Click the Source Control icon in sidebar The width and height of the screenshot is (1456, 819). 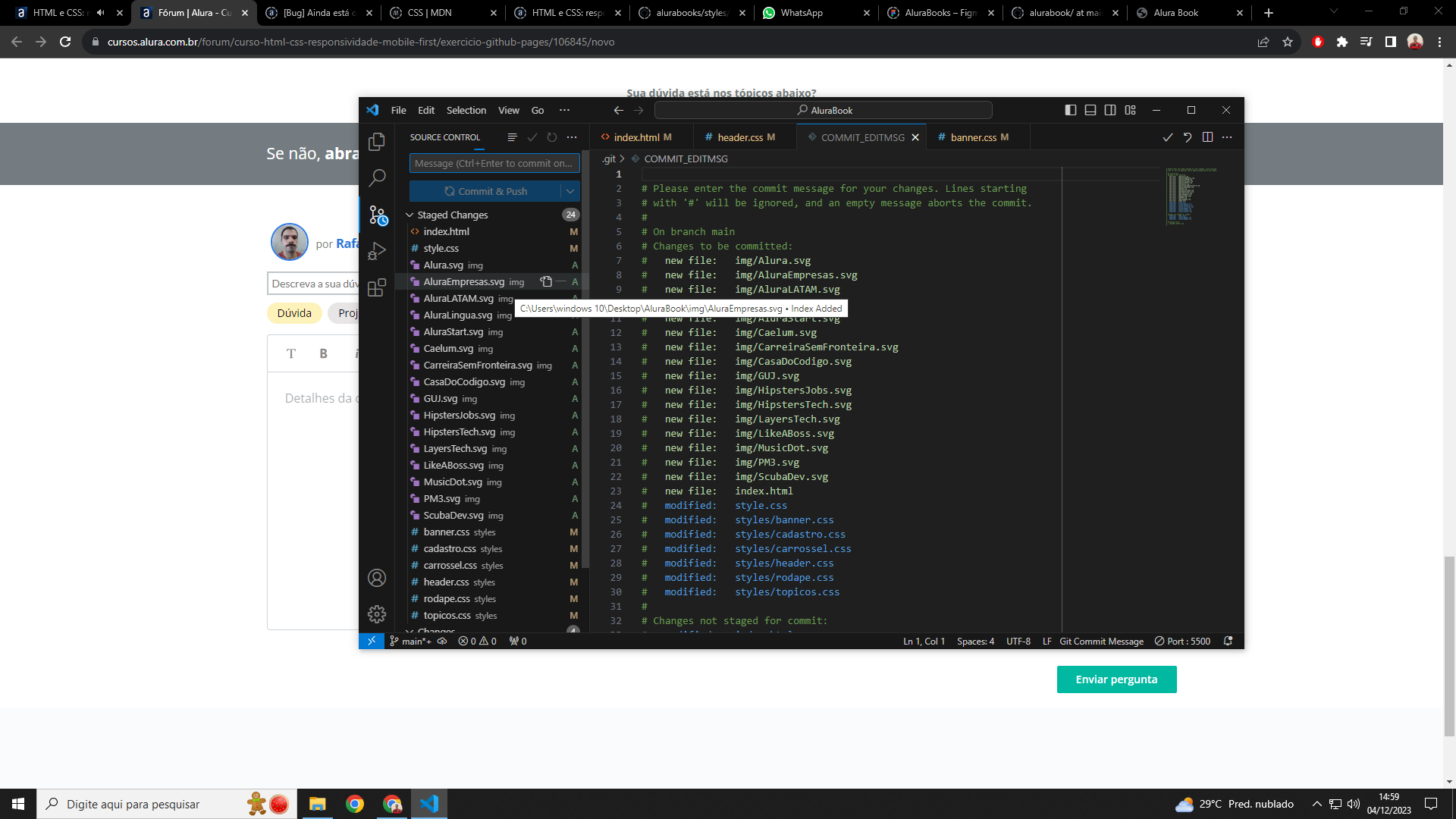[376, 214]
